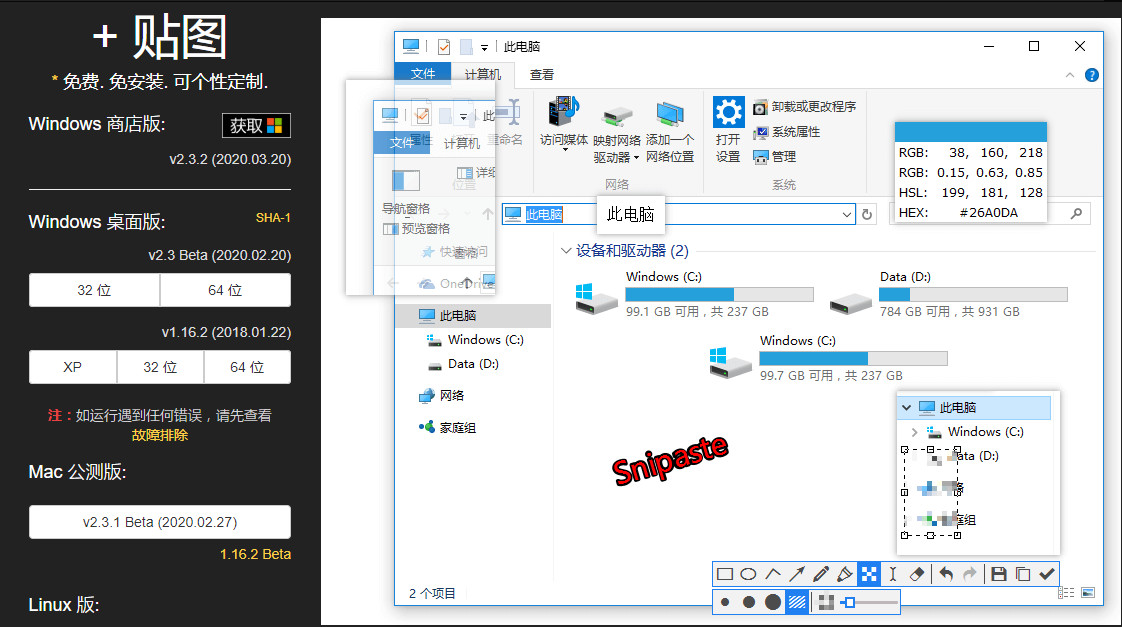Screen dimensions: 1122x627
Task: Open the 访问媒体 dropdown
Action: [564, 123]
